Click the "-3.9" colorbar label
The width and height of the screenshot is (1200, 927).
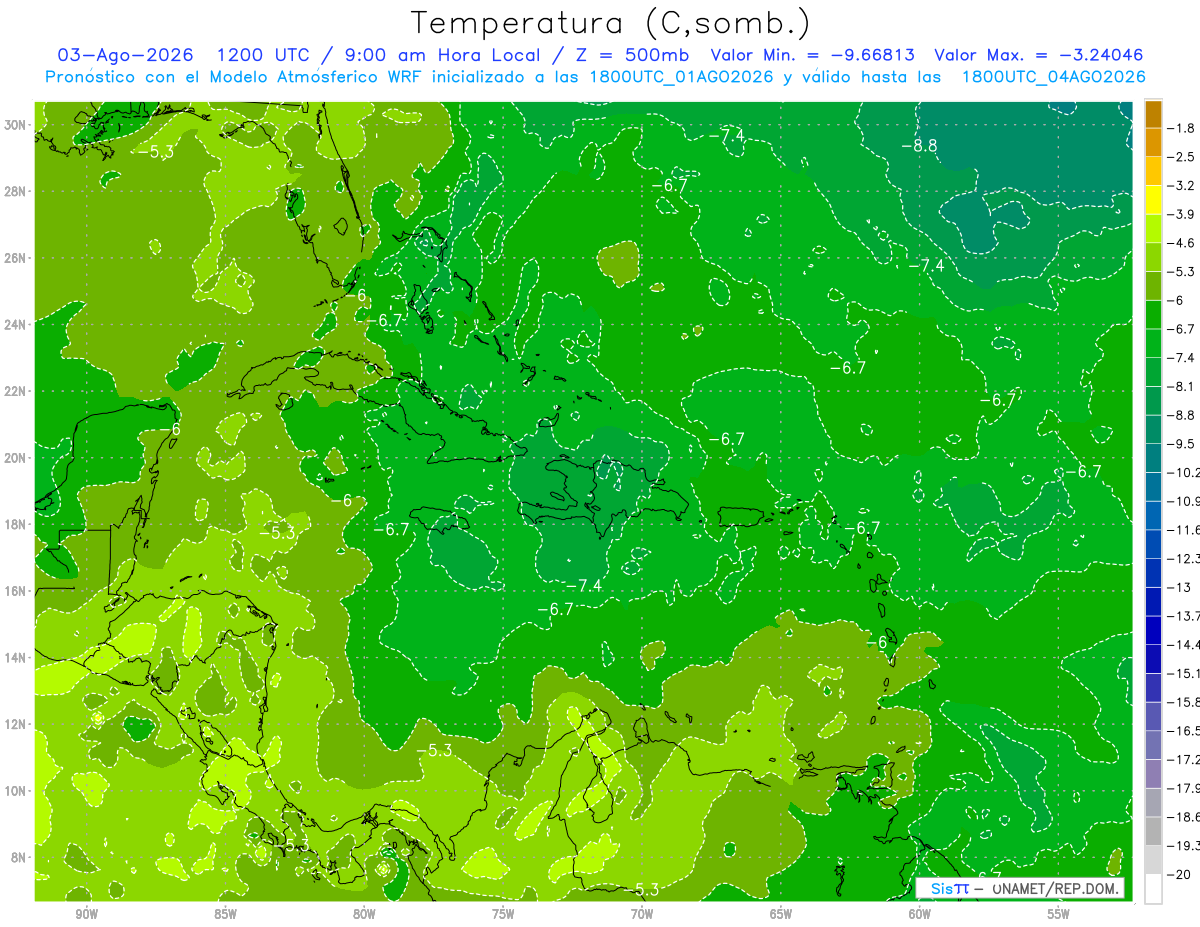(x=1181, y=214)
